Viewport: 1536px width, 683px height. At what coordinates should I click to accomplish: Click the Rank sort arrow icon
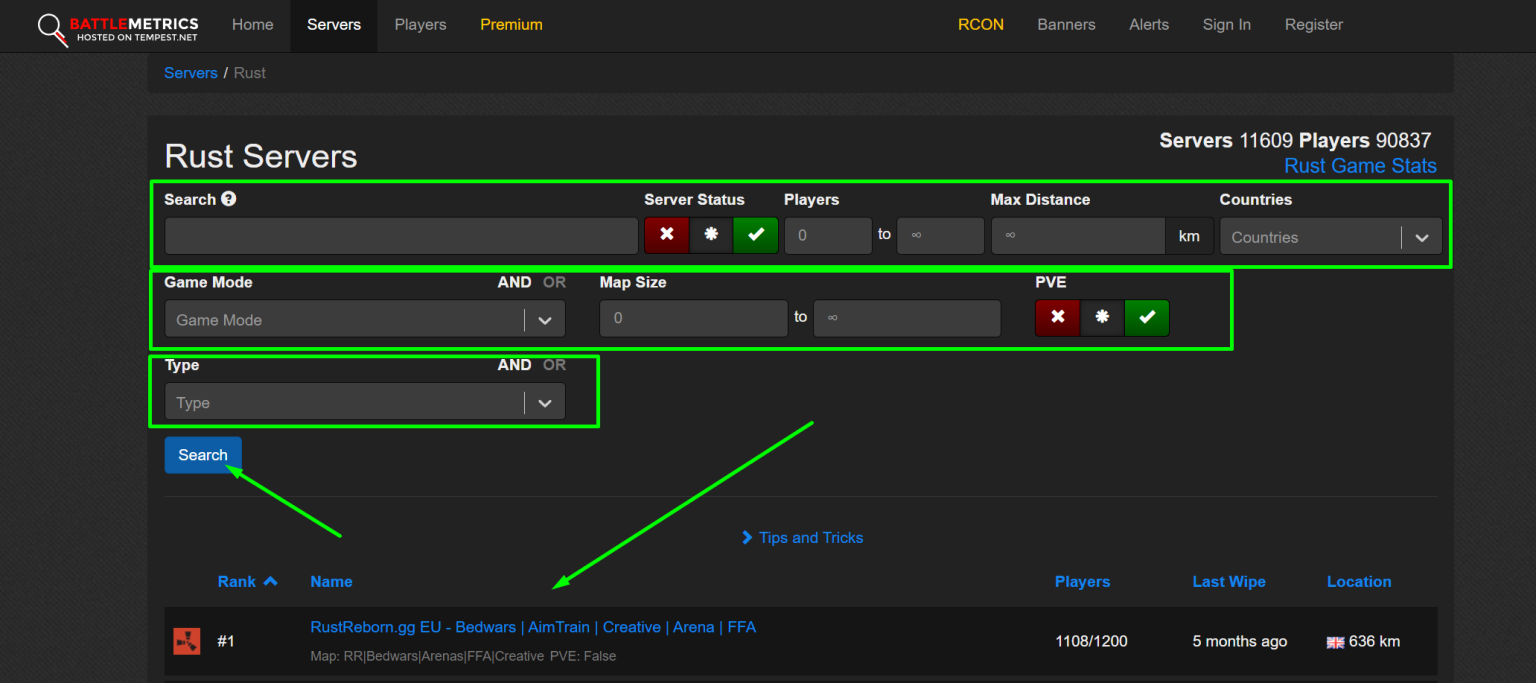pyautogui.click(x=270, y=581)
